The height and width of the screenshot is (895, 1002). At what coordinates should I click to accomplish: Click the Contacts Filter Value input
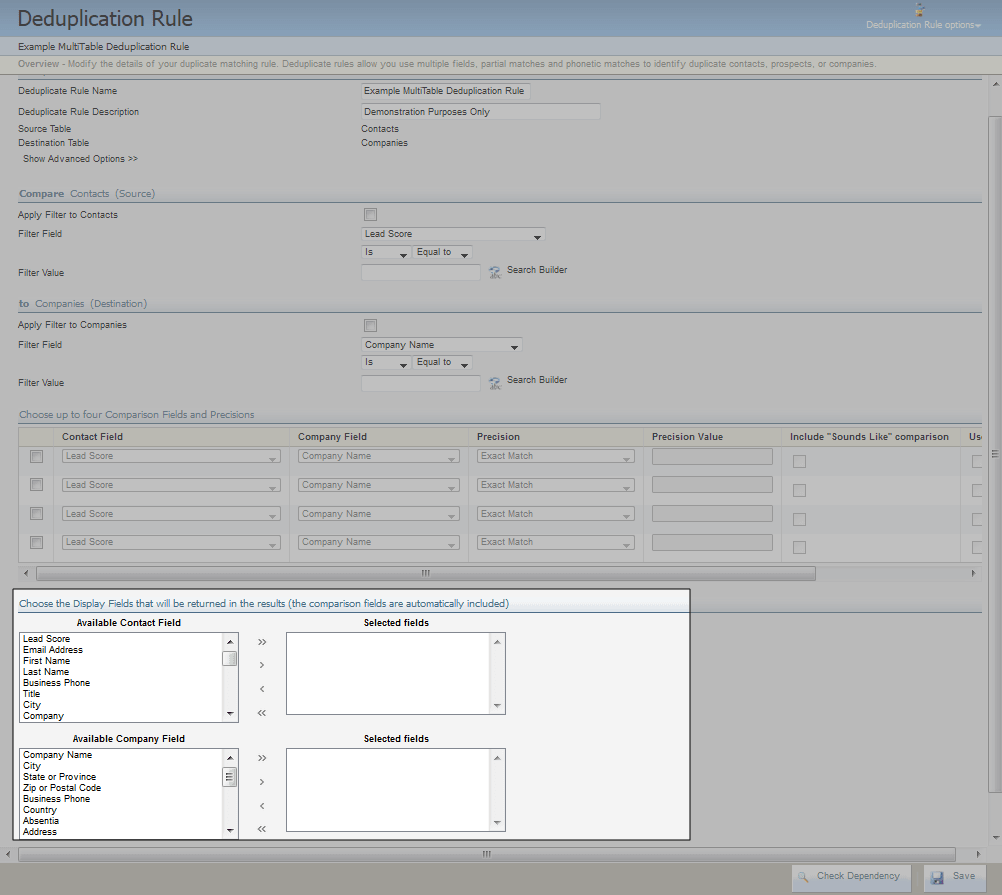[x=420, y=273]
